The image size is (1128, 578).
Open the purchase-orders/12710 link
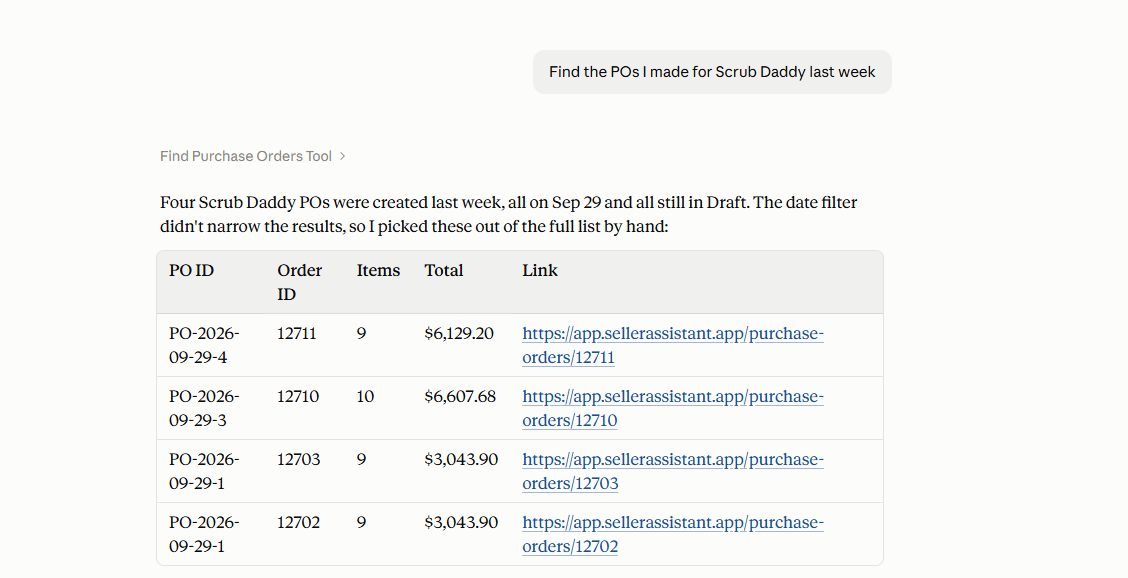click(673, 408)
